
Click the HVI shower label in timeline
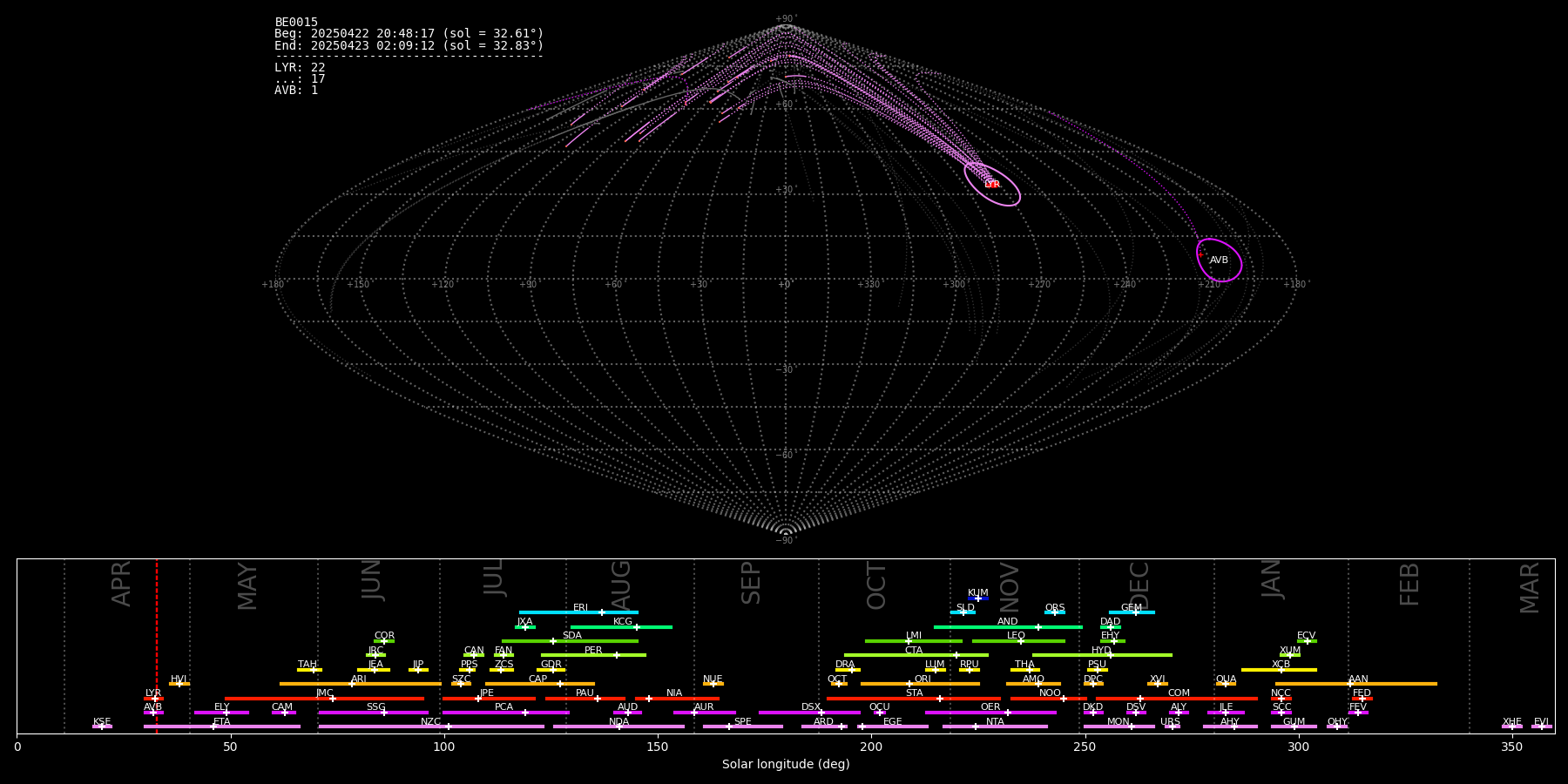(x=179, y=679)
